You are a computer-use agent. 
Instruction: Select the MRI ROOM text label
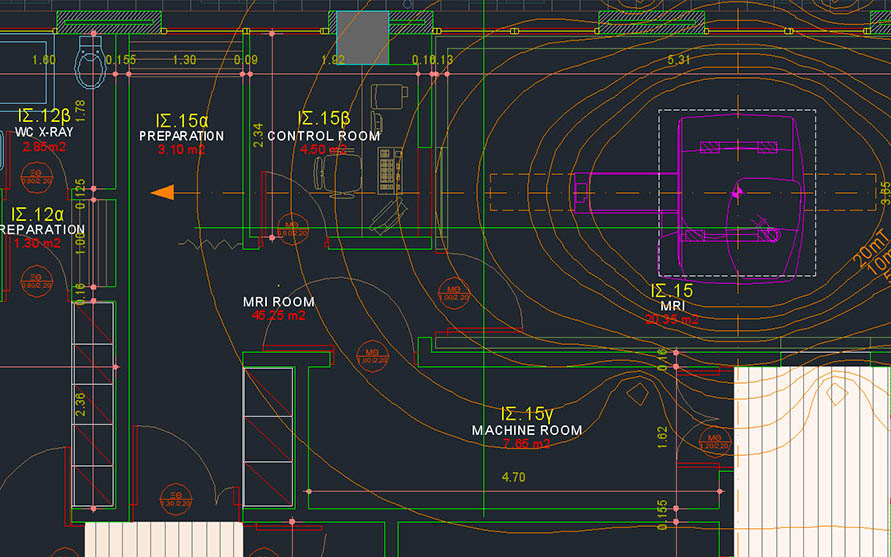tap(279, 301)
